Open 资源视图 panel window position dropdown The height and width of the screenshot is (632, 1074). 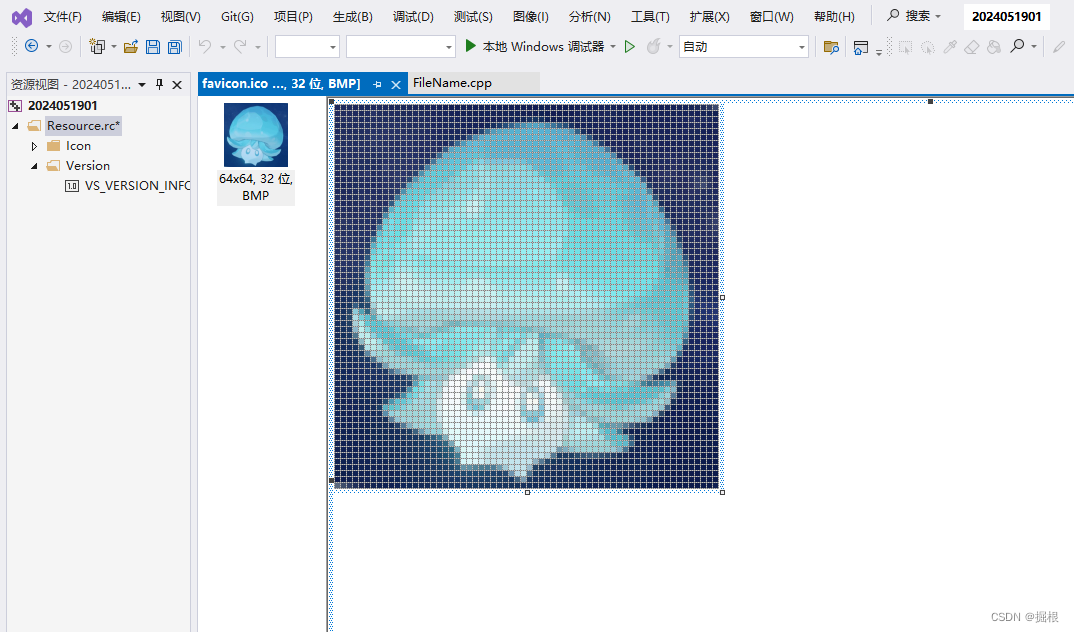[x=142, y=85]
